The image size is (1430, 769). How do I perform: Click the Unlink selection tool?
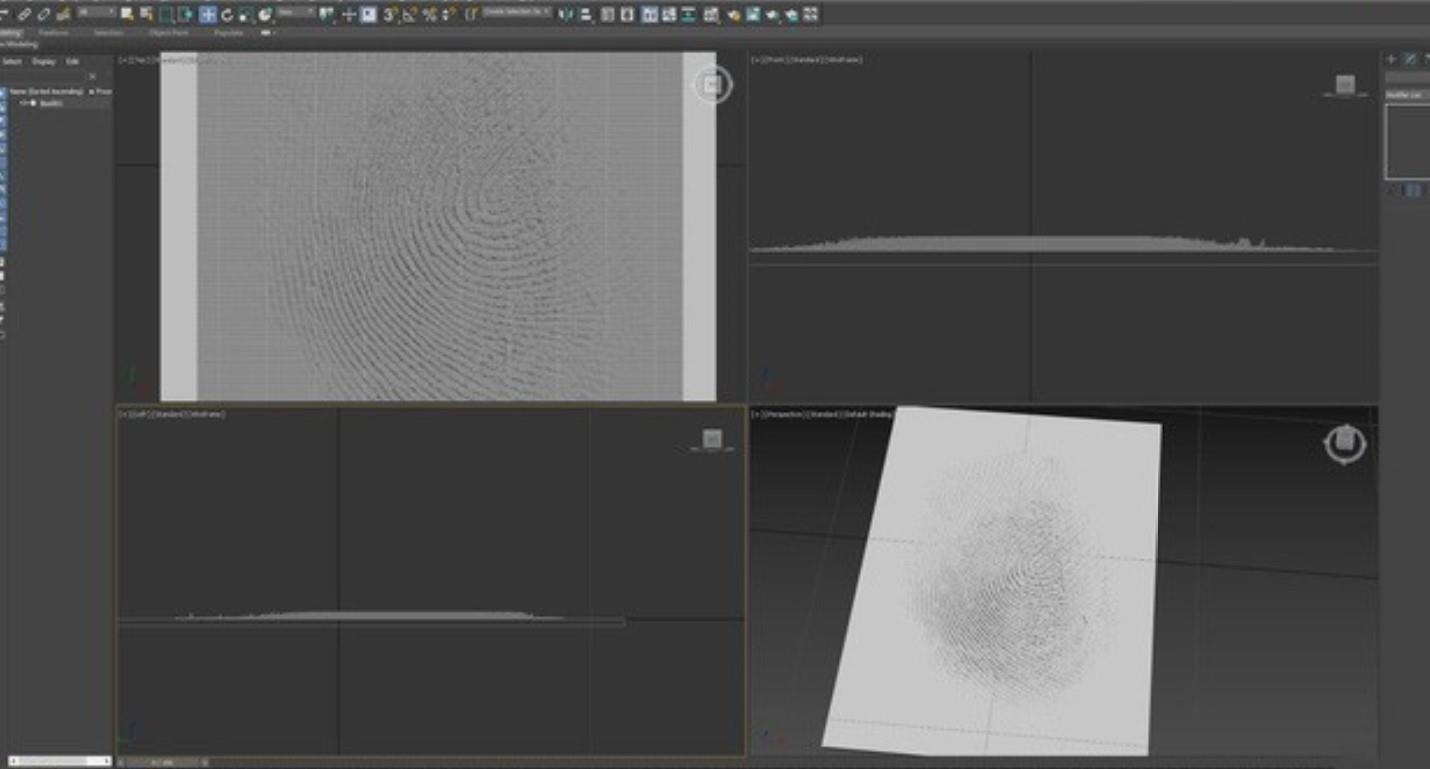coord(44,14)
